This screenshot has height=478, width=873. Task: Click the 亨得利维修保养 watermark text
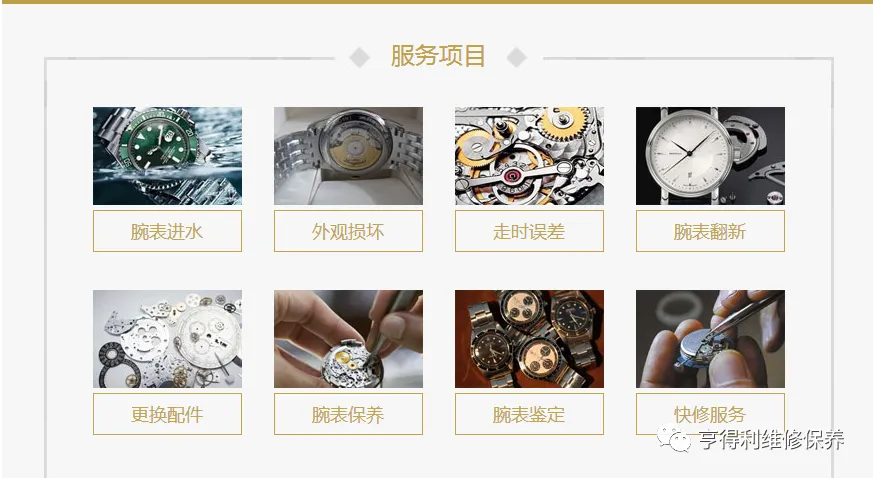tap(772, 440)
